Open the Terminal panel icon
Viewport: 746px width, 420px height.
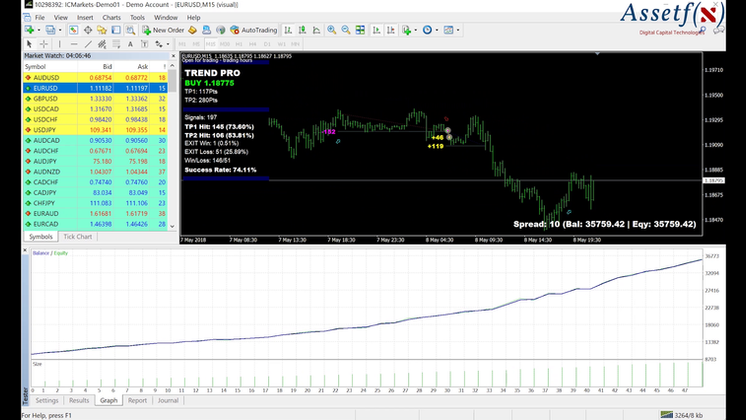tap(116, 30)
